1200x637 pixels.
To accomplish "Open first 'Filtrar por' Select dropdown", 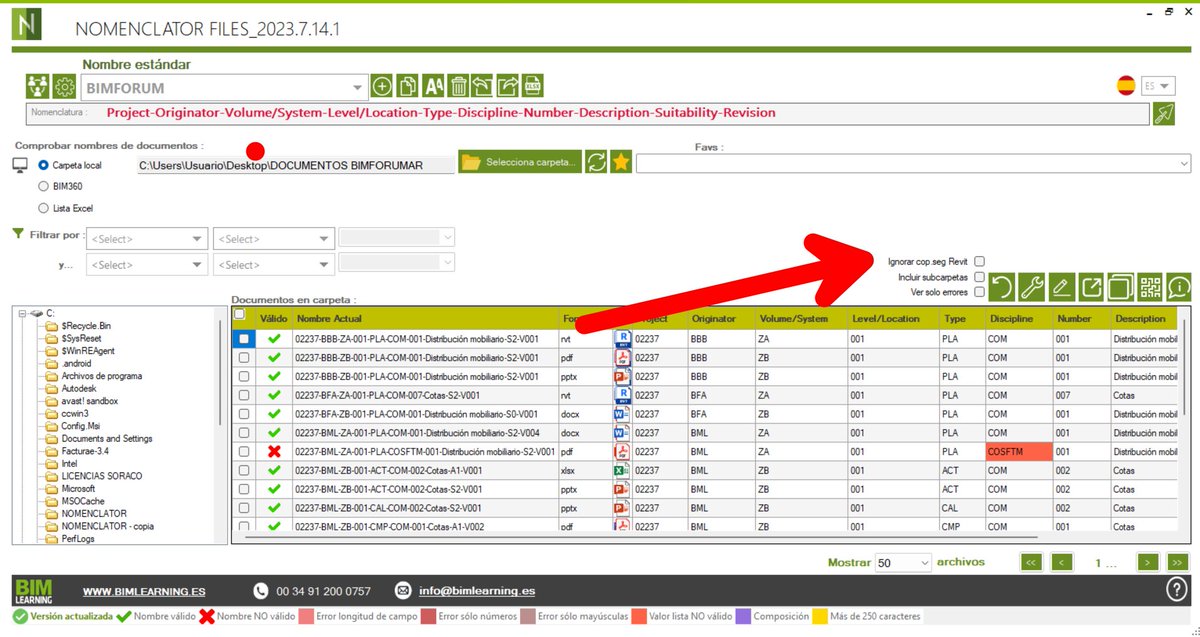I will tap(147, 239).
